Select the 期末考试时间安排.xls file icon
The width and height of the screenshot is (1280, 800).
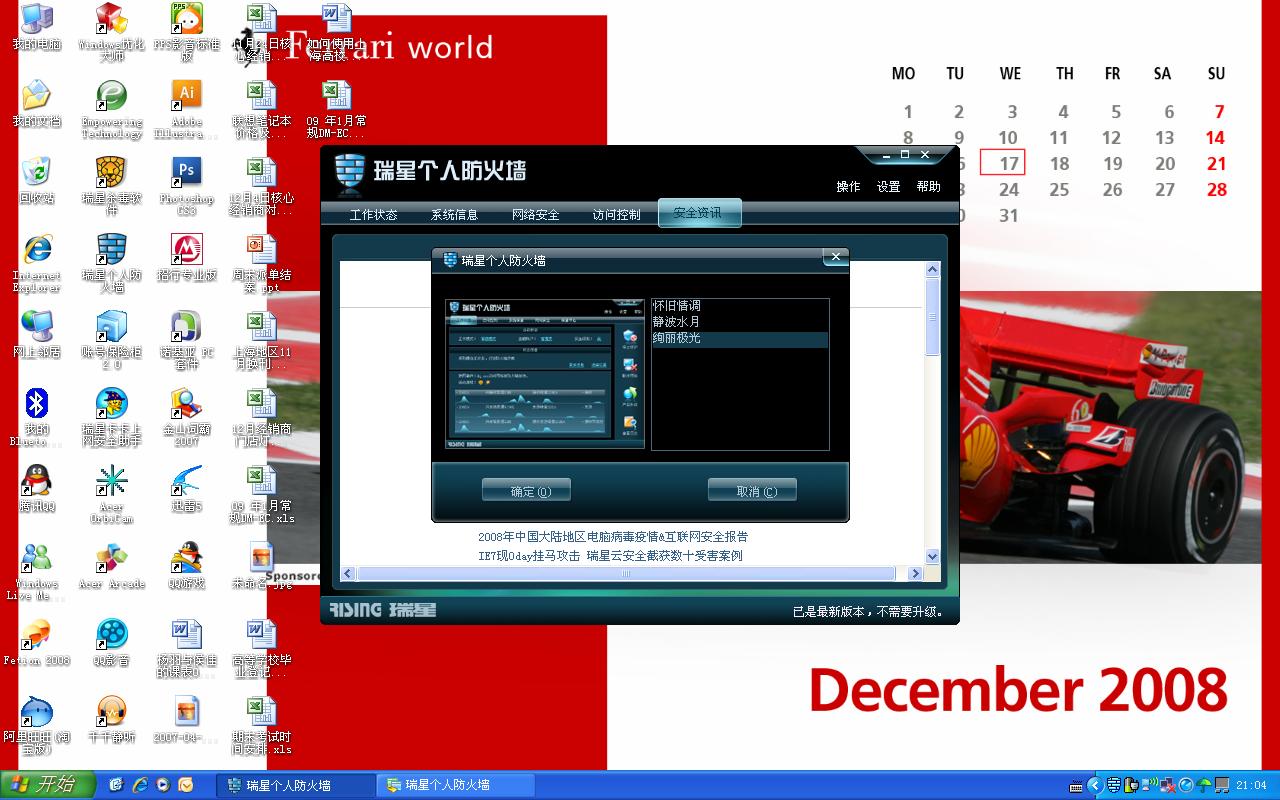point(261,725)
